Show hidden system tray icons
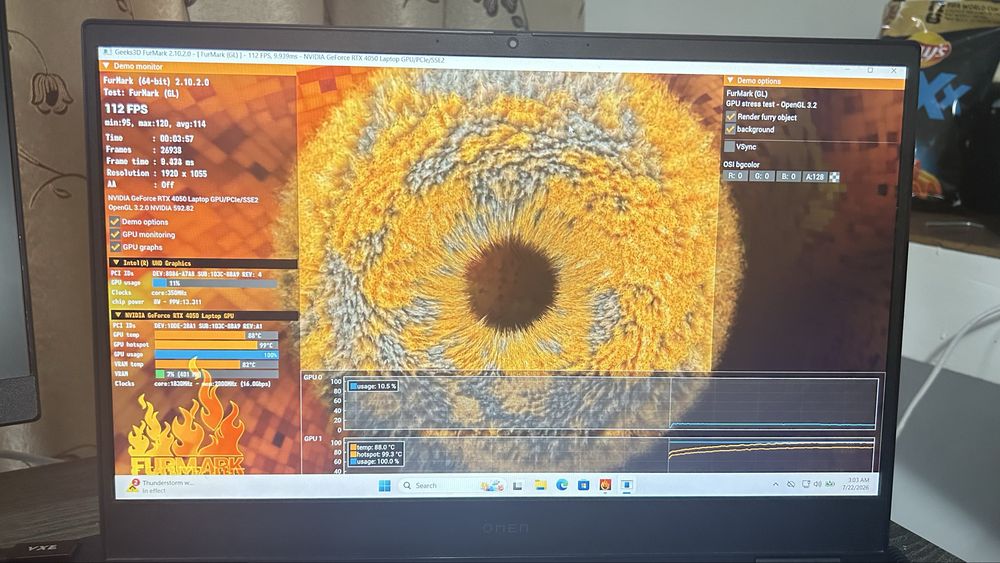Viewport: 1000px width, 563px height. pyautogui.click(x=776, y=485)
